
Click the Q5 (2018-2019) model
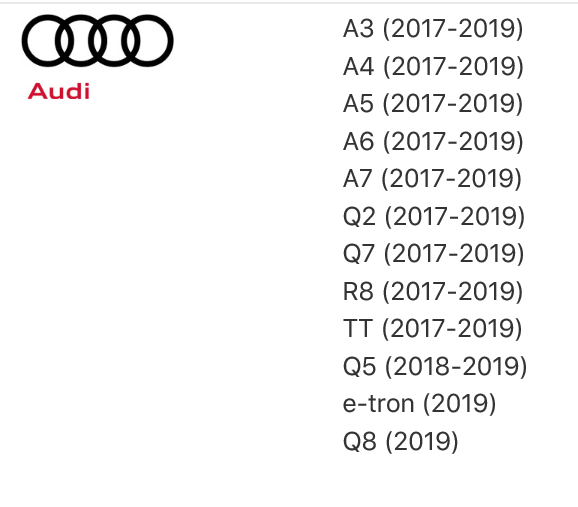tap(435, 366)
